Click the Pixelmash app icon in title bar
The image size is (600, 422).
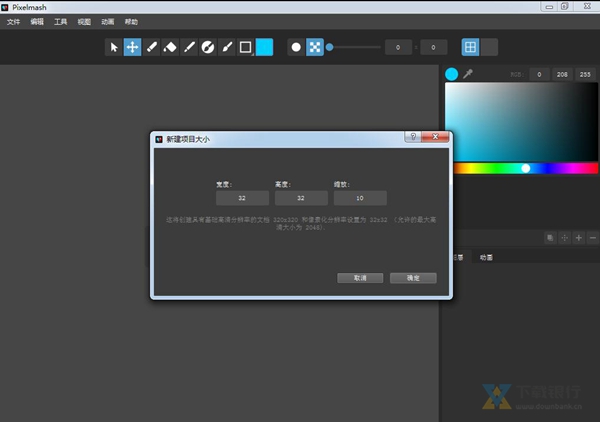tap(5, 7)
